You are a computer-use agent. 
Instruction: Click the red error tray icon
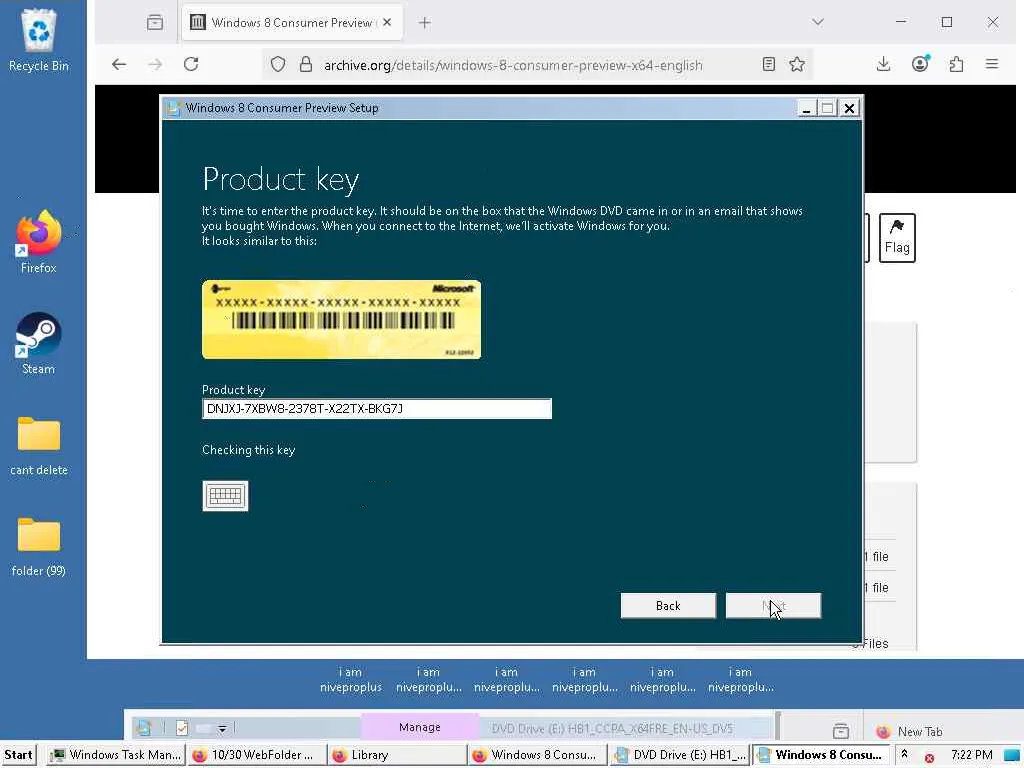pos(929,758)
